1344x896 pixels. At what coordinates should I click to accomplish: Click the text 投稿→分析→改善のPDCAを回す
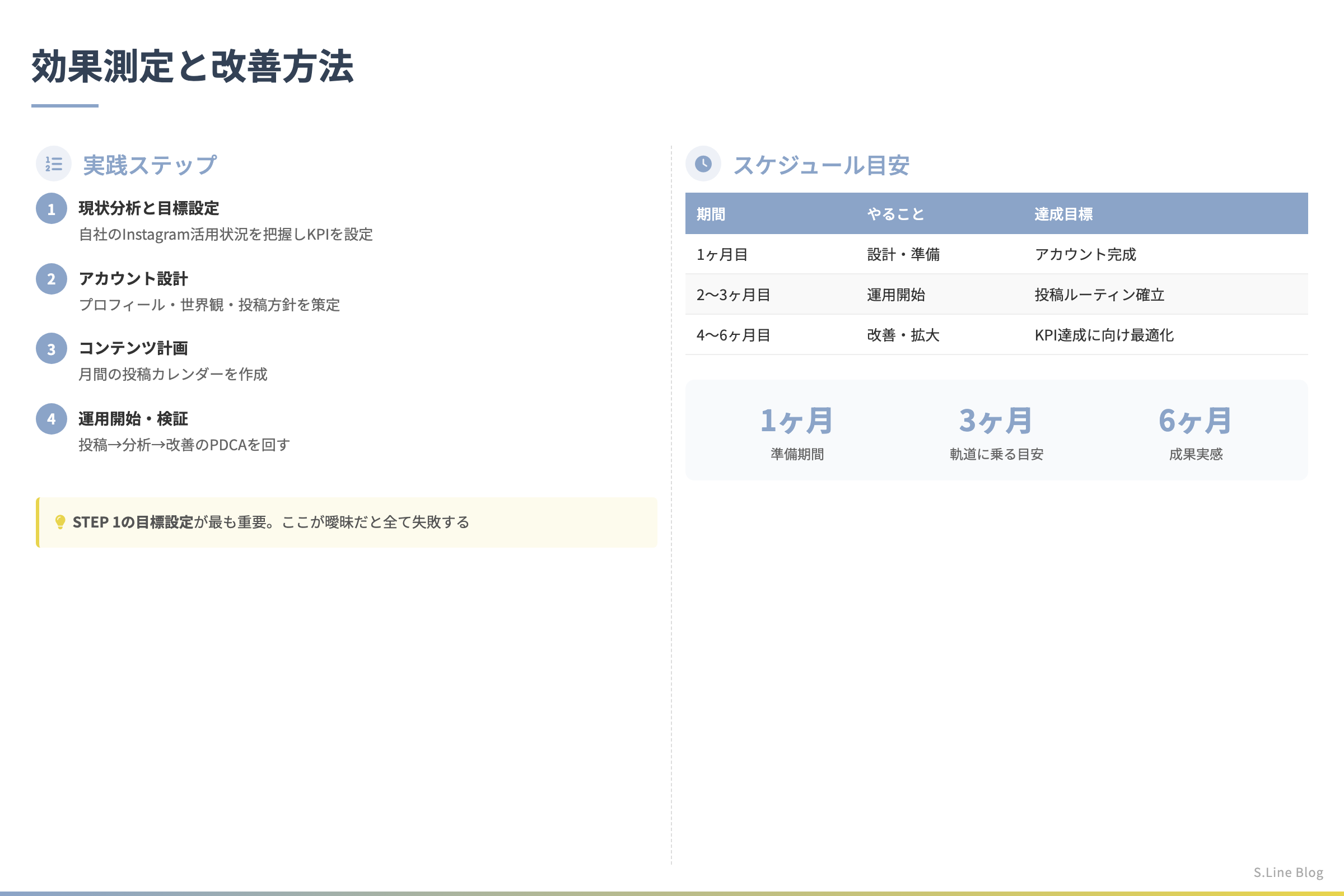184,445
